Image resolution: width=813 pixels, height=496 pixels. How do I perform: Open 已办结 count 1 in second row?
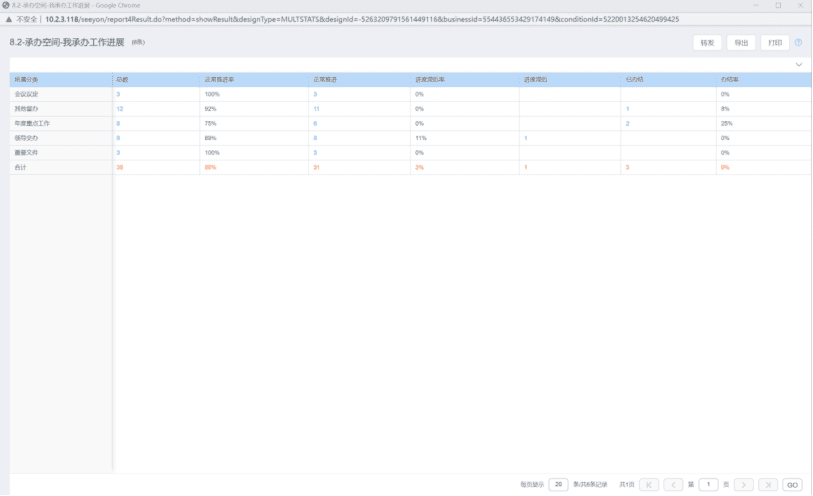pyautogui.click(x=627, y=109)
